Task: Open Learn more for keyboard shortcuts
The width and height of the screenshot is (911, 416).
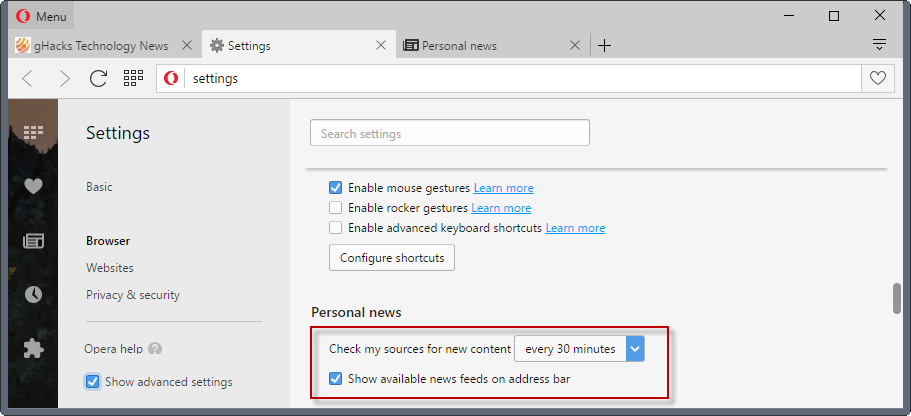Action: [575, 228]
